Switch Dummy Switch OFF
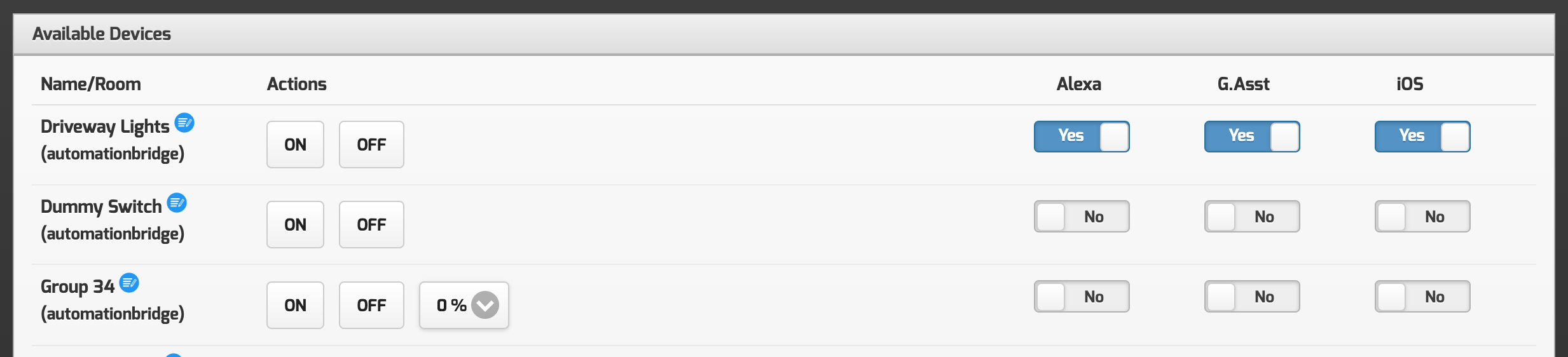This screenshot has height=357, width=1568. [x=371, y=225]
